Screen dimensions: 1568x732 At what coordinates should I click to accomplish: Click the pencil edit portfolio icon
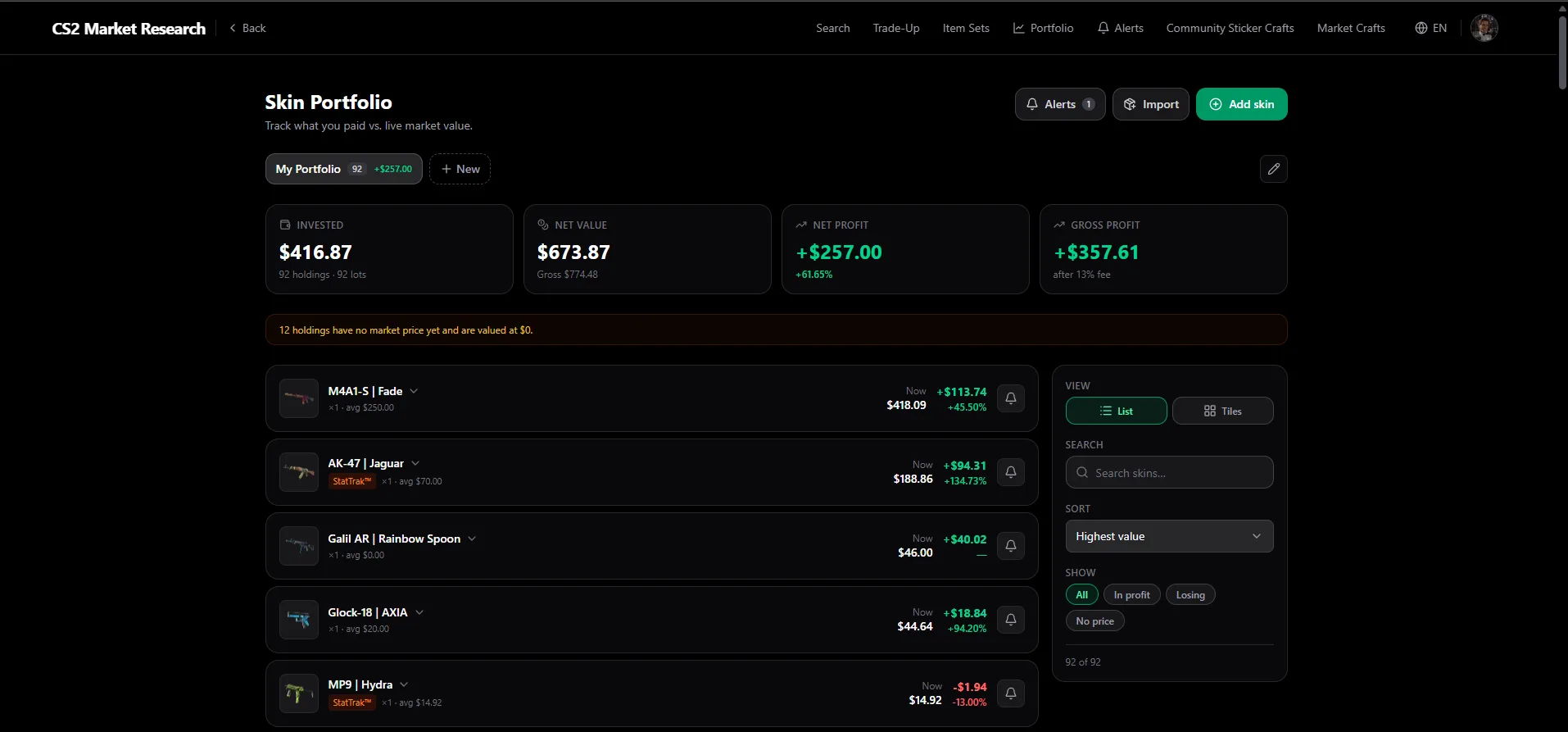1273,169
